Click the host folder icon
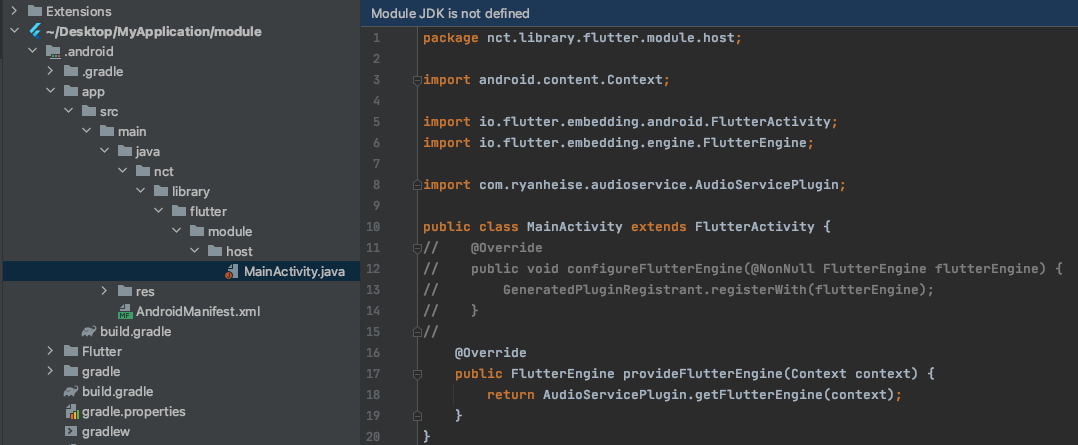Screen dimensions: 1078x445 (x=213, y=251)
